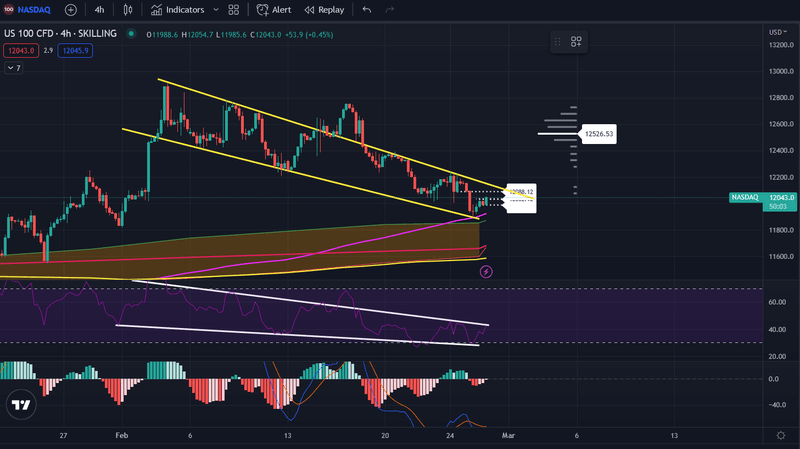
Task: Select the 12526.53 price label
Action: coord(599,134)
